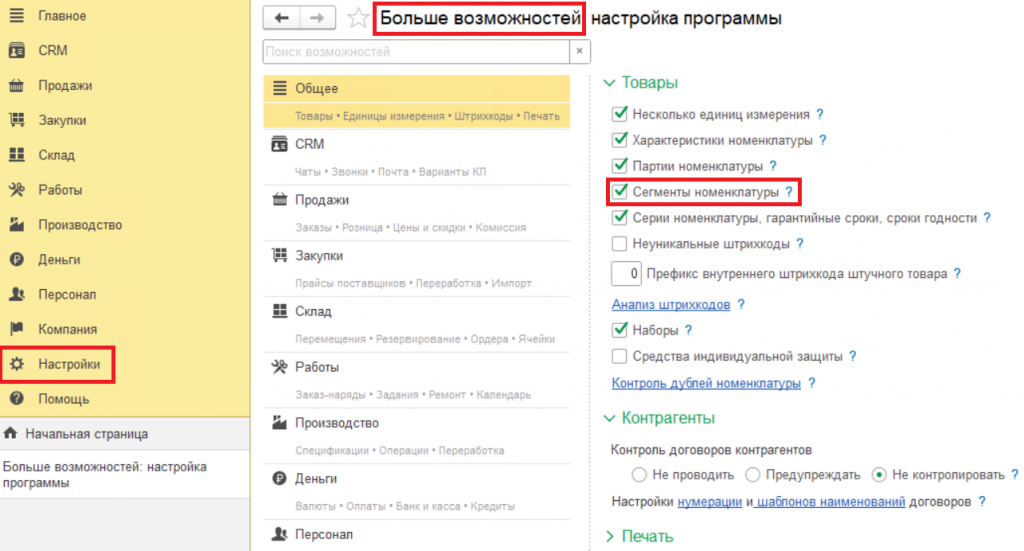Show help for Характеристики номенклатуры
This screenshot has width=1024, height=551.
coord(823,140)
